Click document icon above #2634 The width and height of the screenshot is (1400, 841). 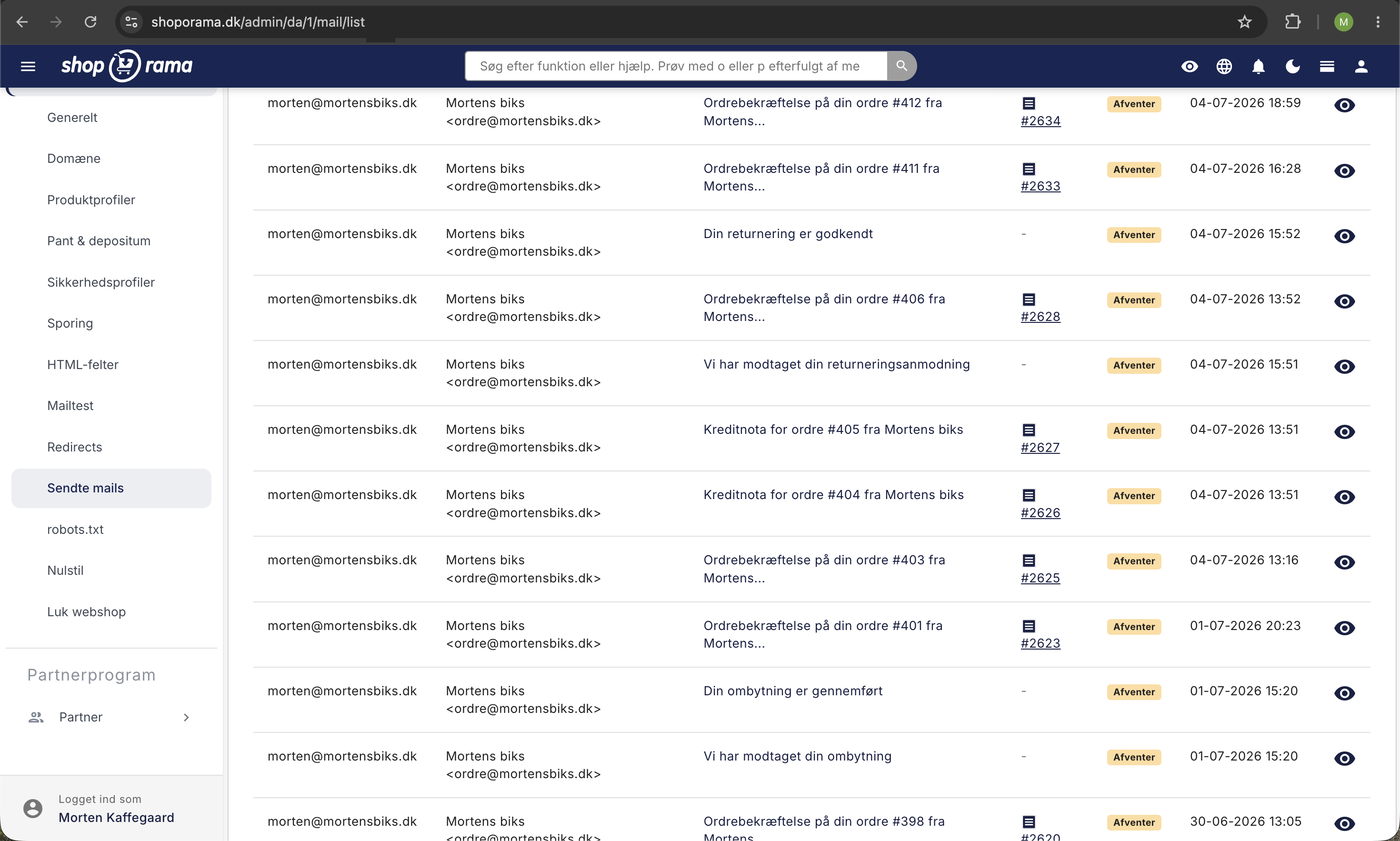[x=1029, y=103]
